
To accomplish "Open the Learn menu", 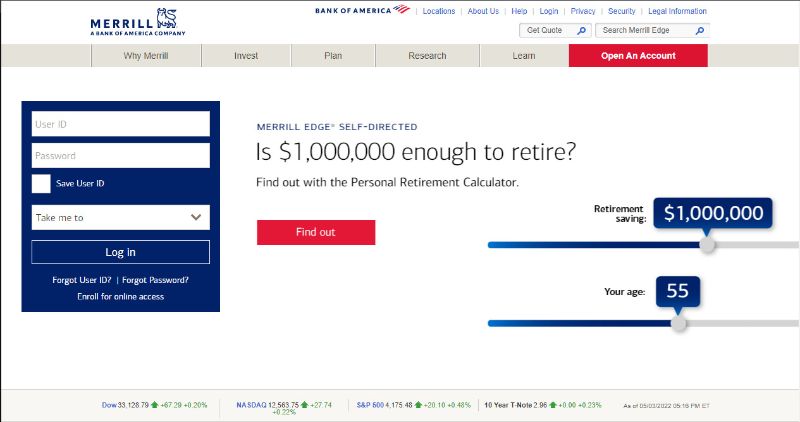I will tap(524, 56).
